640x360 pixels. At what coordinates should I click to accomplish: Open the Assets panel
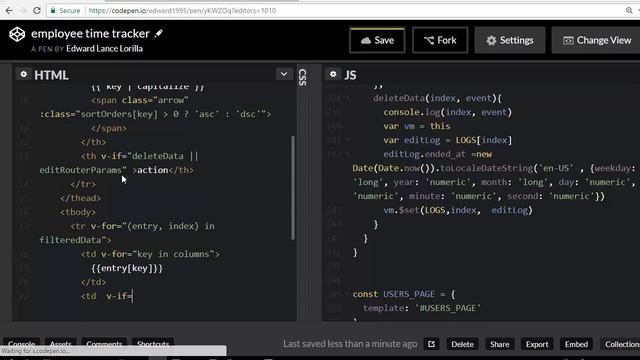pos(60,344)
